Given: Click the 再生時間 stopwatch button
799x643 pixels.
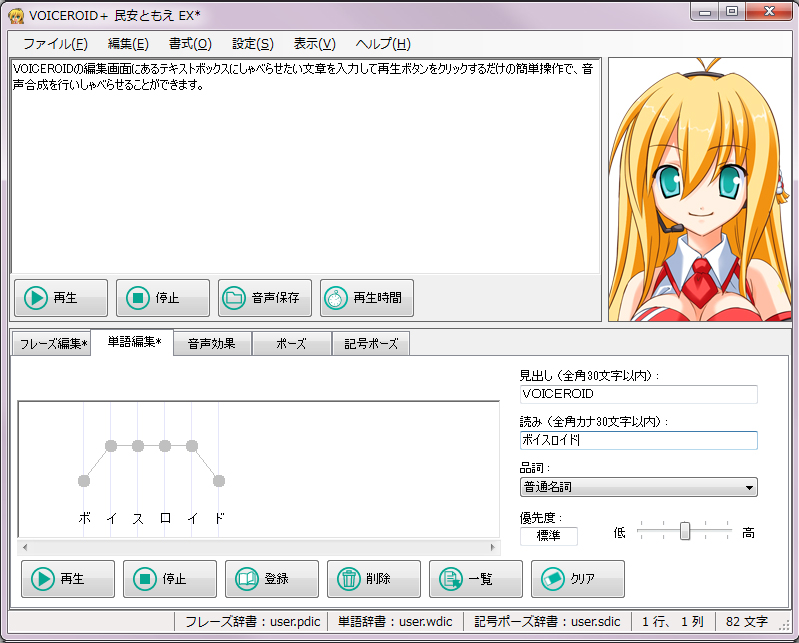Looking at the screenshot, I should (x=366, y=298).
